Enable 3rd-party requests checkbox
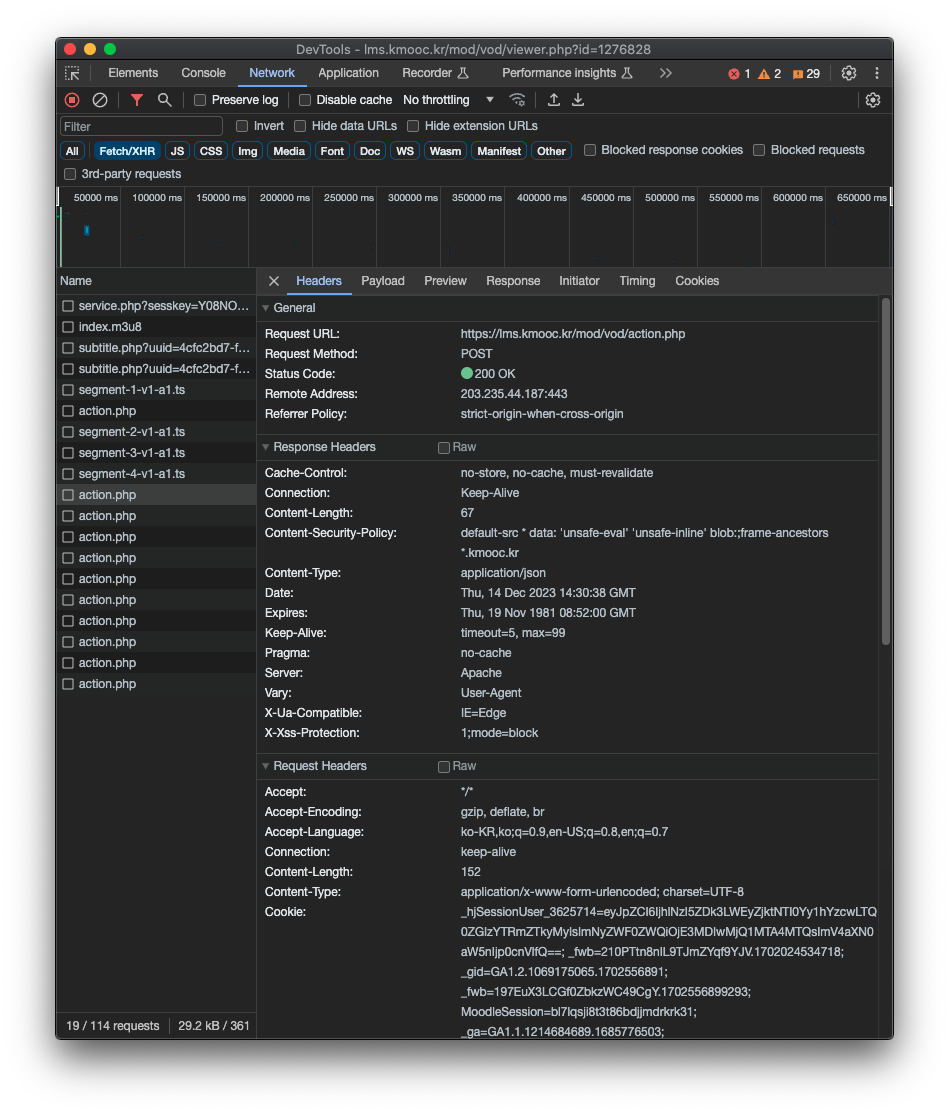The width and height of the screenshot is (949, 1113). pyautogui.click(x=70, y=174)
